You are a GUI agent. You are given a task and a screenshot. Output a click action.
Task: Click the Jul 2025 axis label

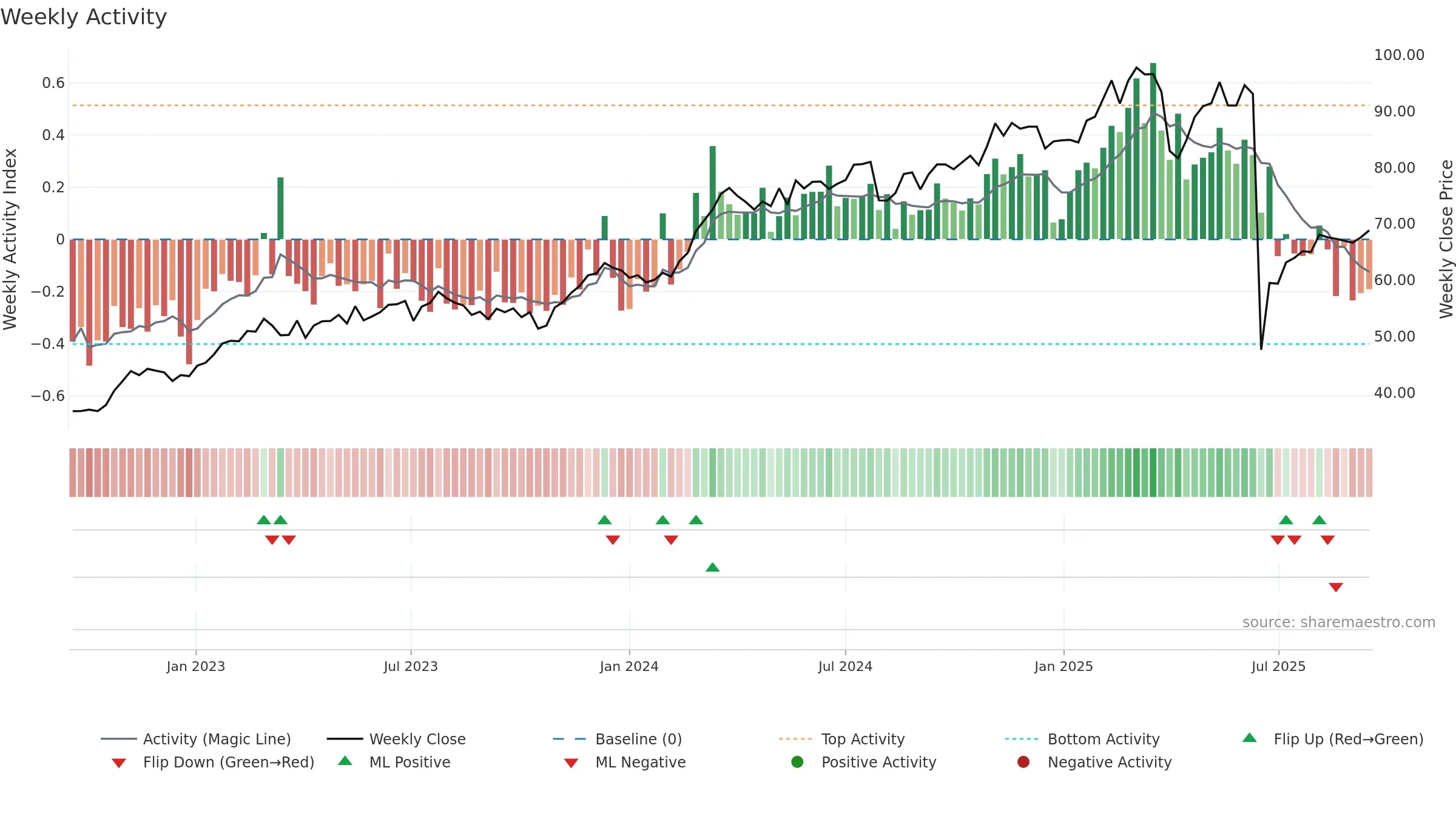(x=1278, y=666)
